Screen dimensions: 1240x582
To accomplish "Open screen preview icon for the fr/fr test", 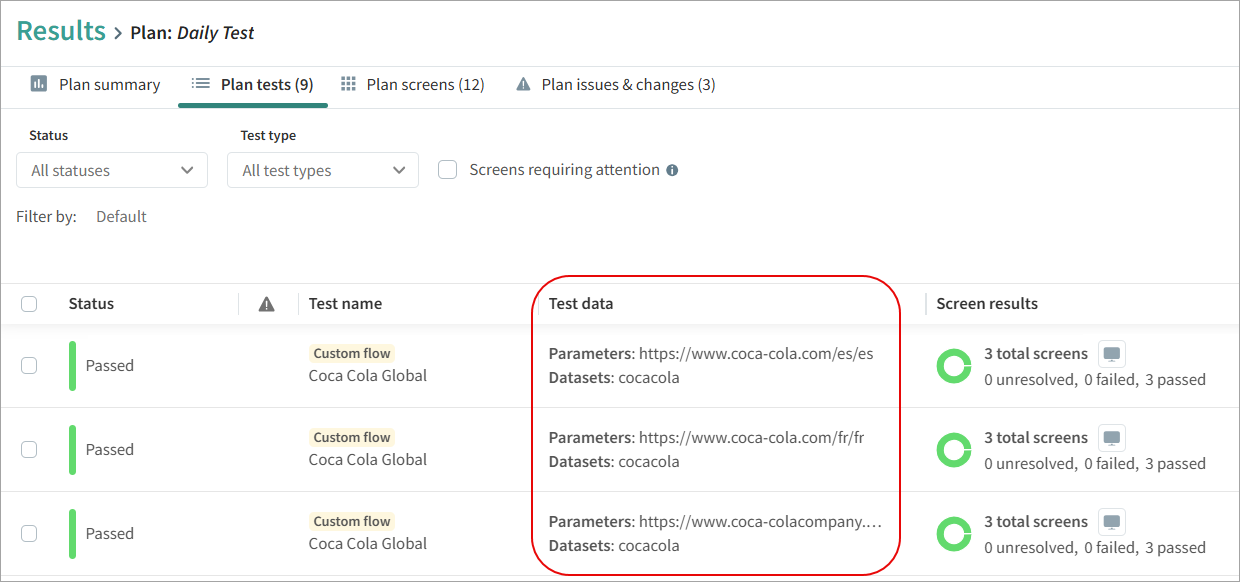I will [1112, 437].
